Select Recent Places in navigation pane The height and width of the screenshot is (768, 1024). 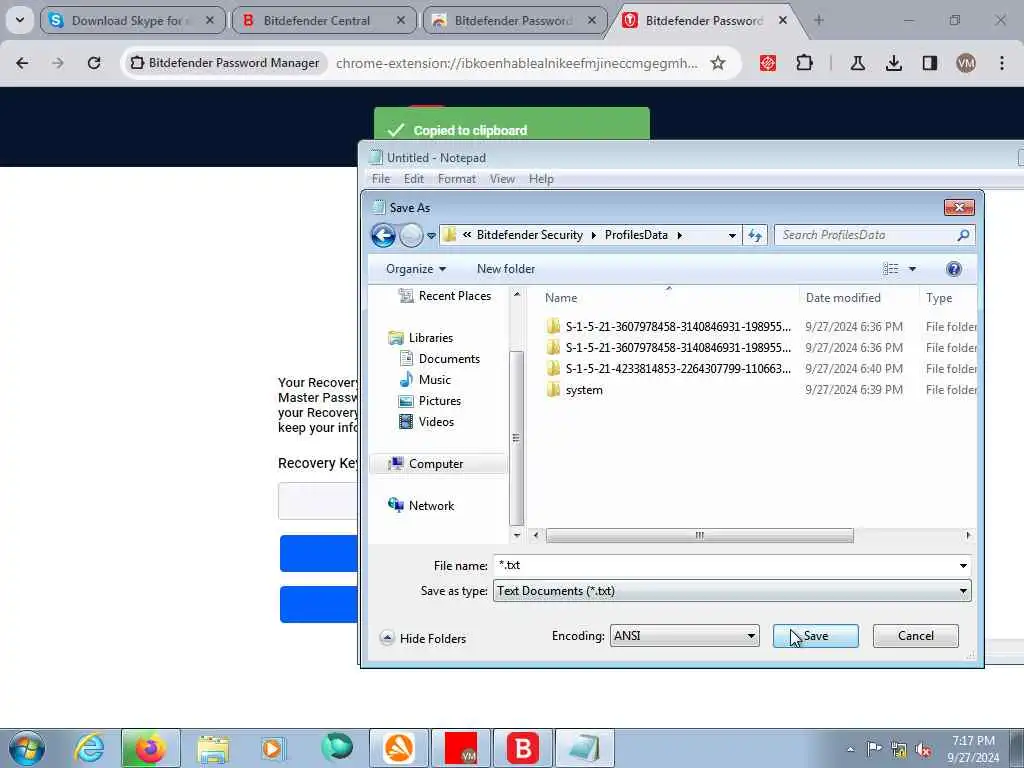point(445,296)
